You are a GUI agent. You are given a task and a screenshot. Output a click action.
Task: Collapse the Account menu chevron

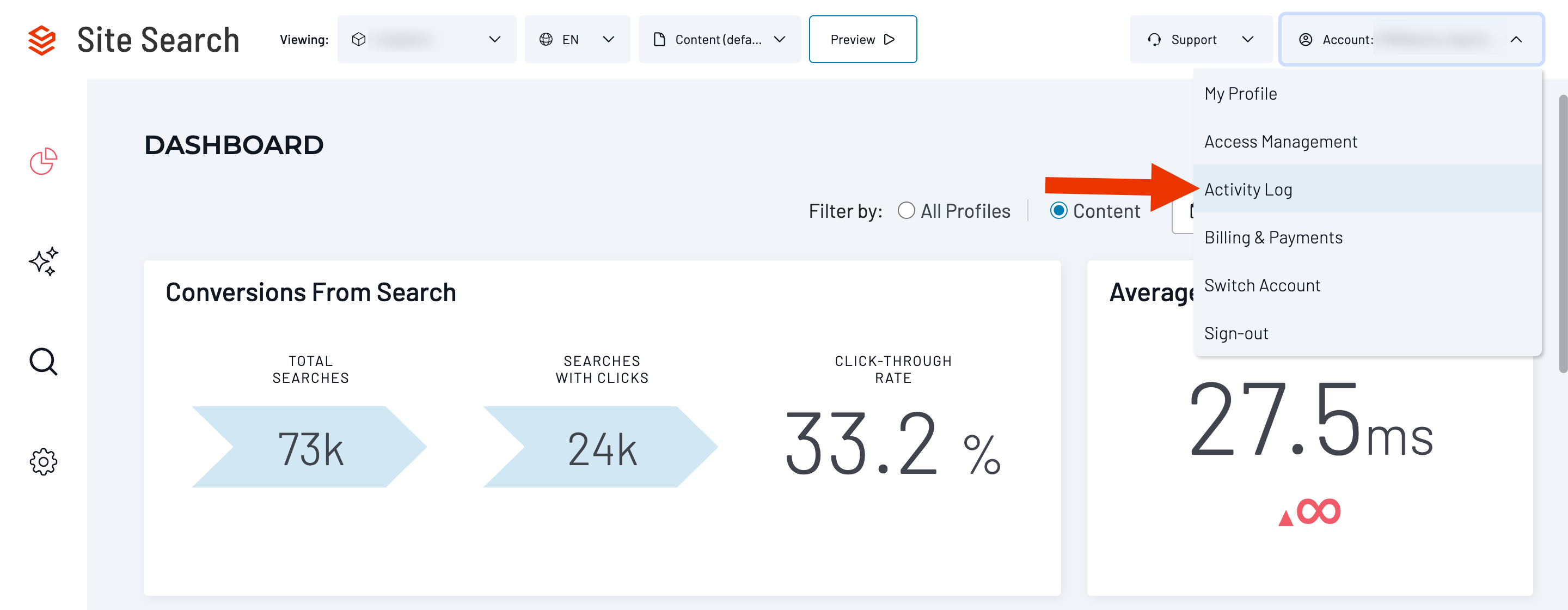(1516, 40)
